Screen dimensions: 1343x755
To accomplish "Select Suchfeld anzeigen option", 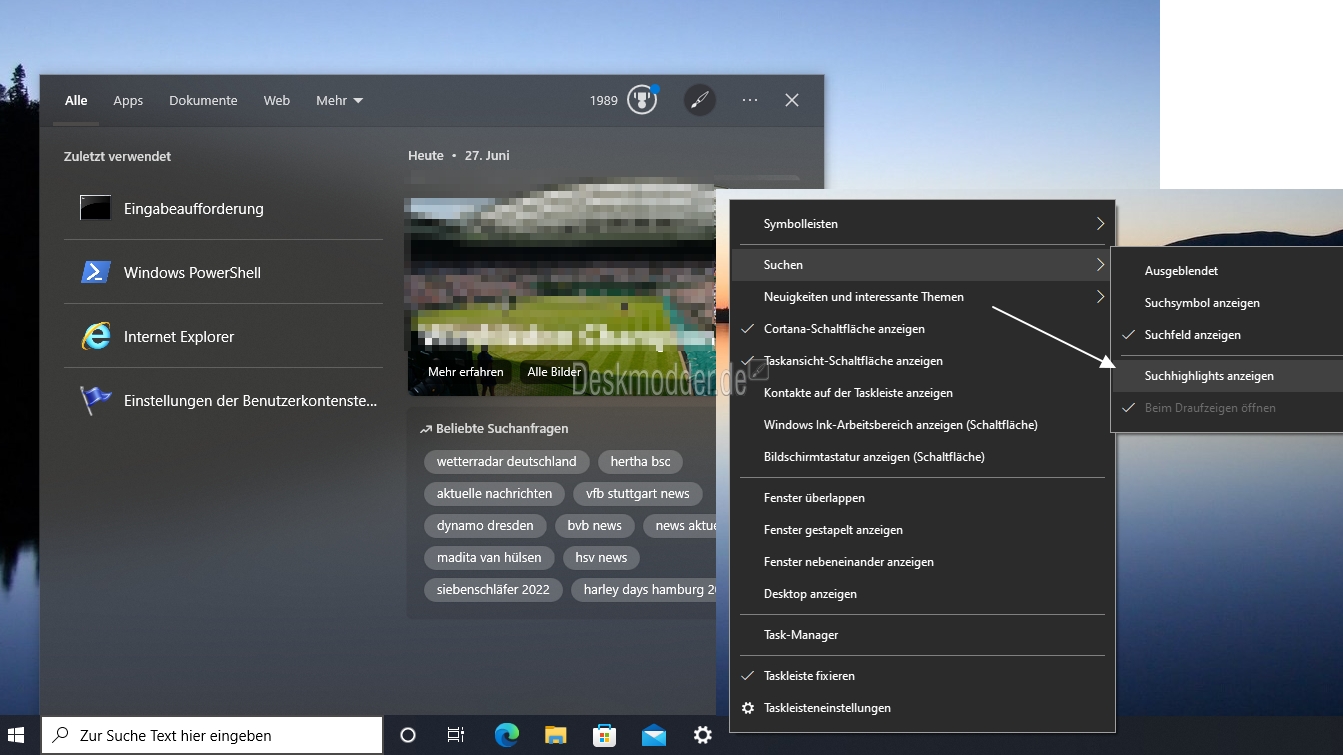I will (x=1192, y=335).
